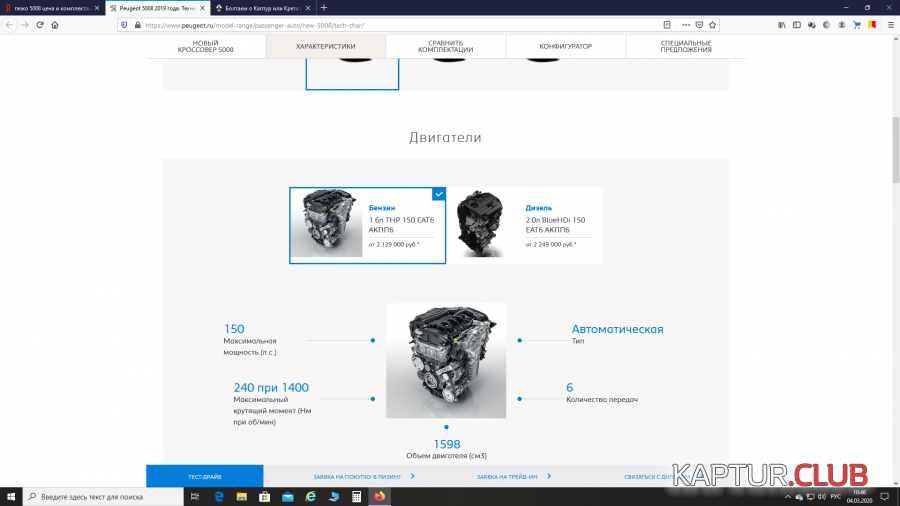Open page actions three-dot menu

pyautogui.click(x=686, y=25)
